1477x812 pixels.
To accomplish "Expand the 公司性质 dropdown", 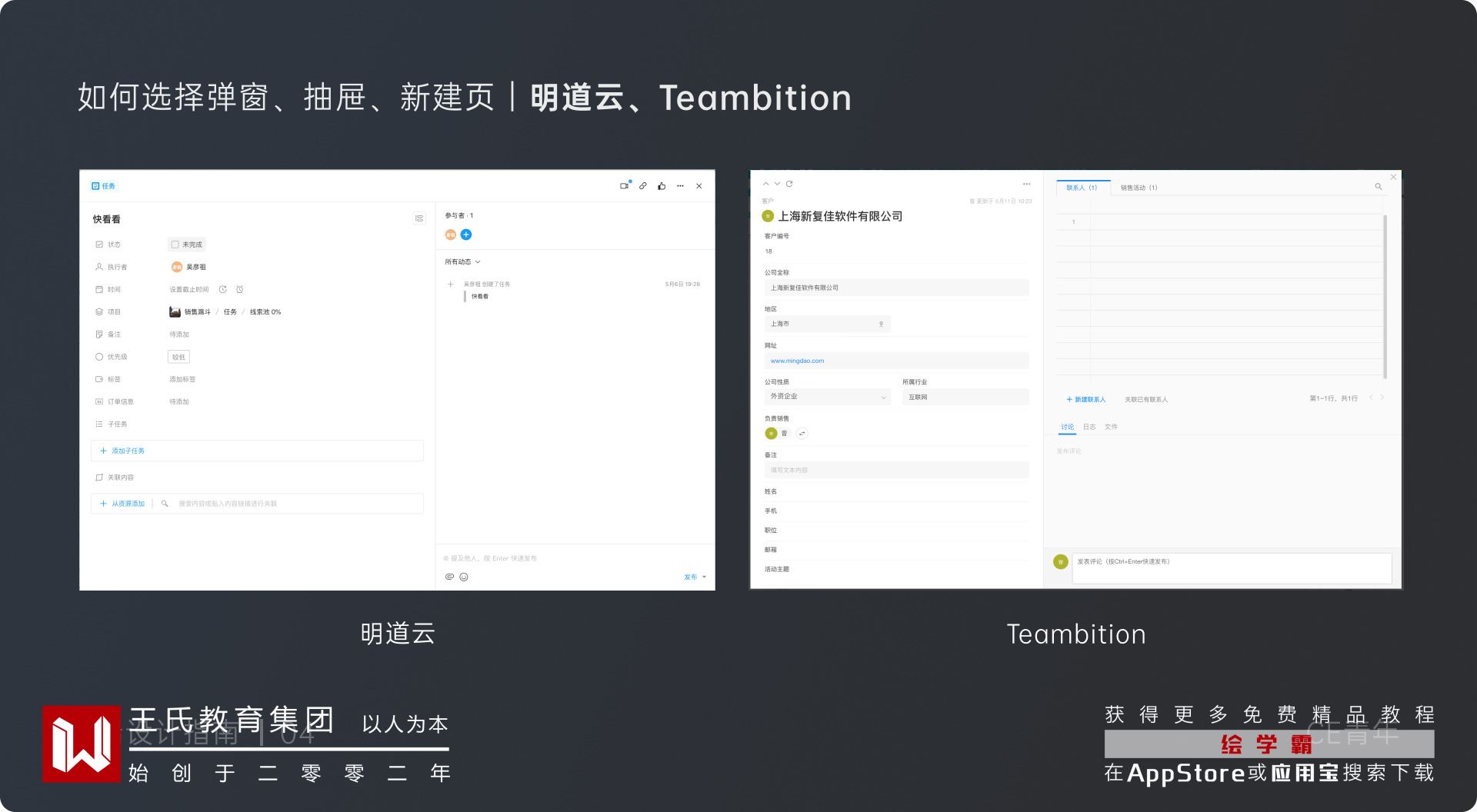I will tap(827, 397).
